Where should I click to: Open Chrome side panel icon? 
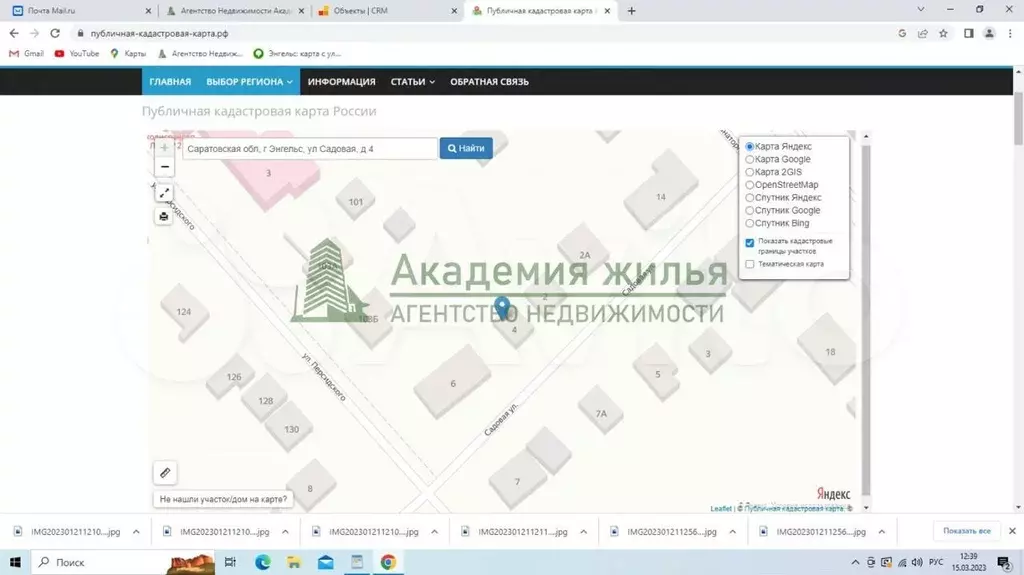(968, 33)
